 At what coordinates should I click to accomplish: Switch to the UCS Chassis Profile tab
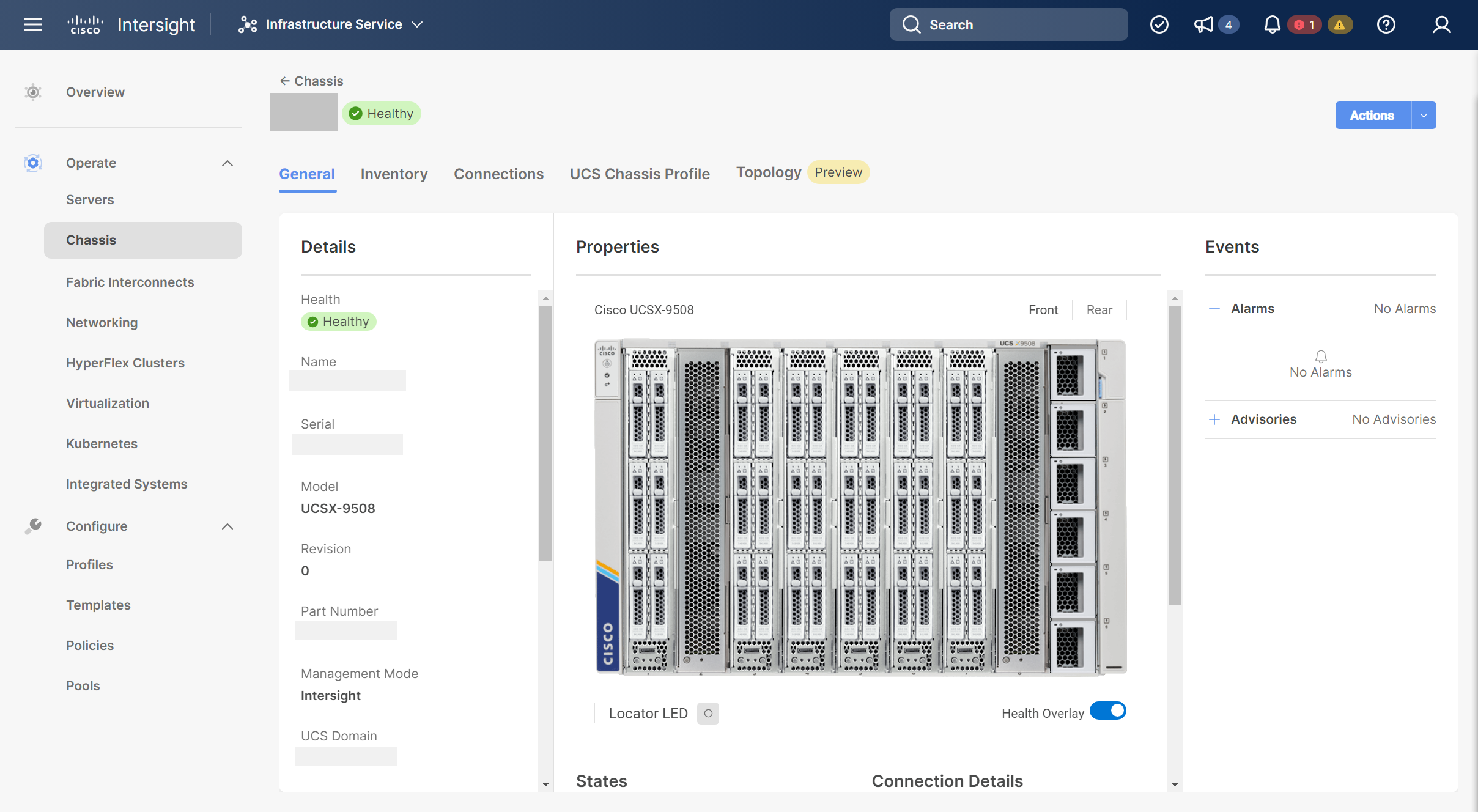click(x=640, y=174)
